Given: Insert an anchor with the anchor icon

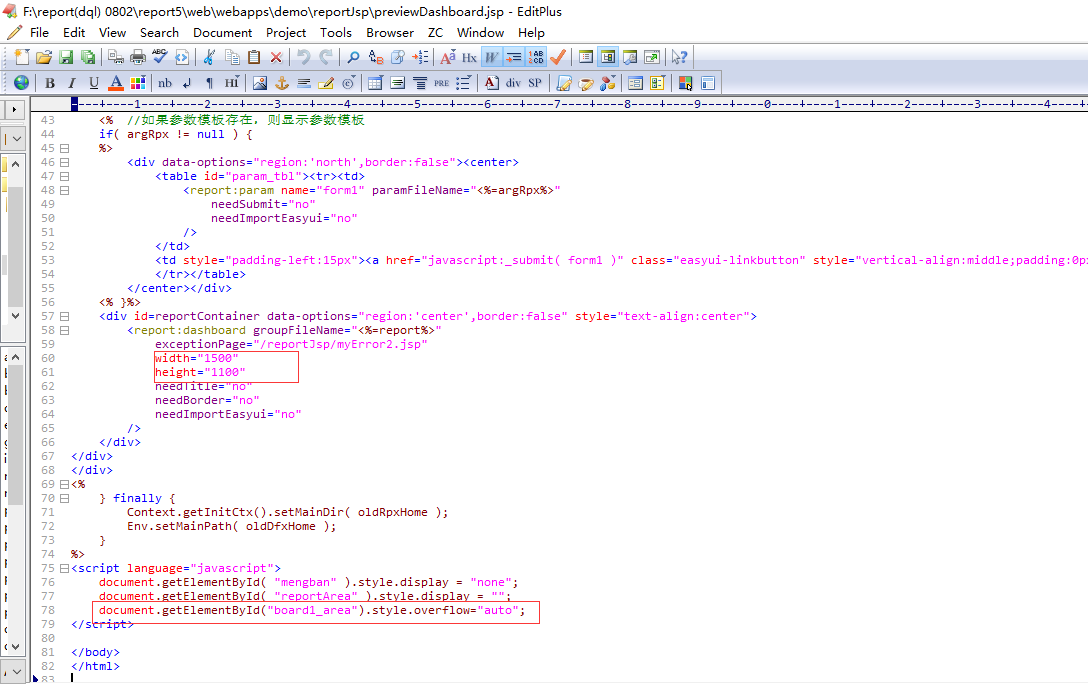Looking at the screenshot, I should pos(281,83).
